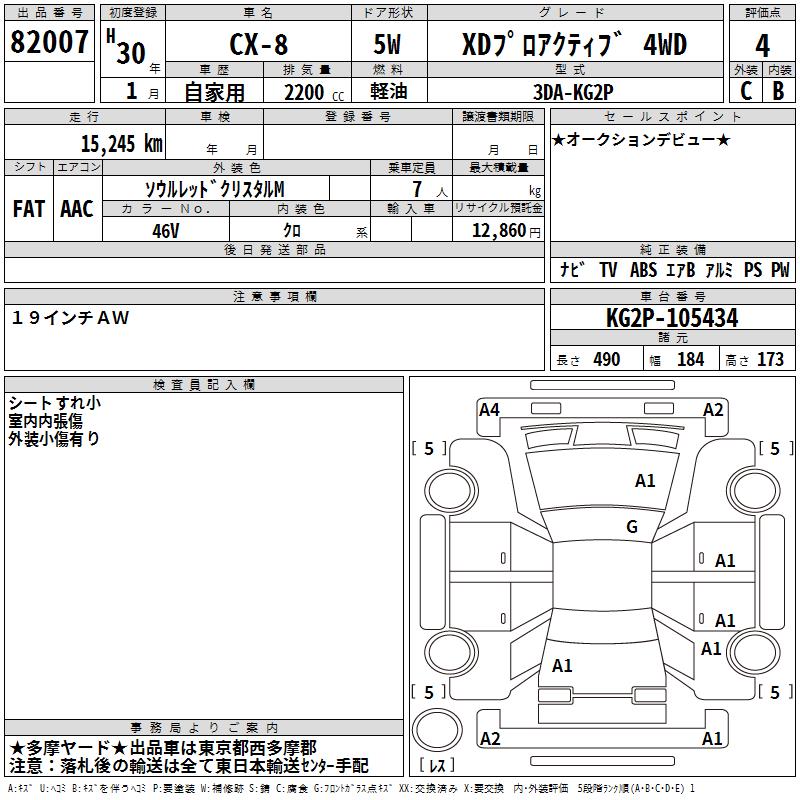Click the 注意：落札後の輸送 notice line

[x=188, y=765]
